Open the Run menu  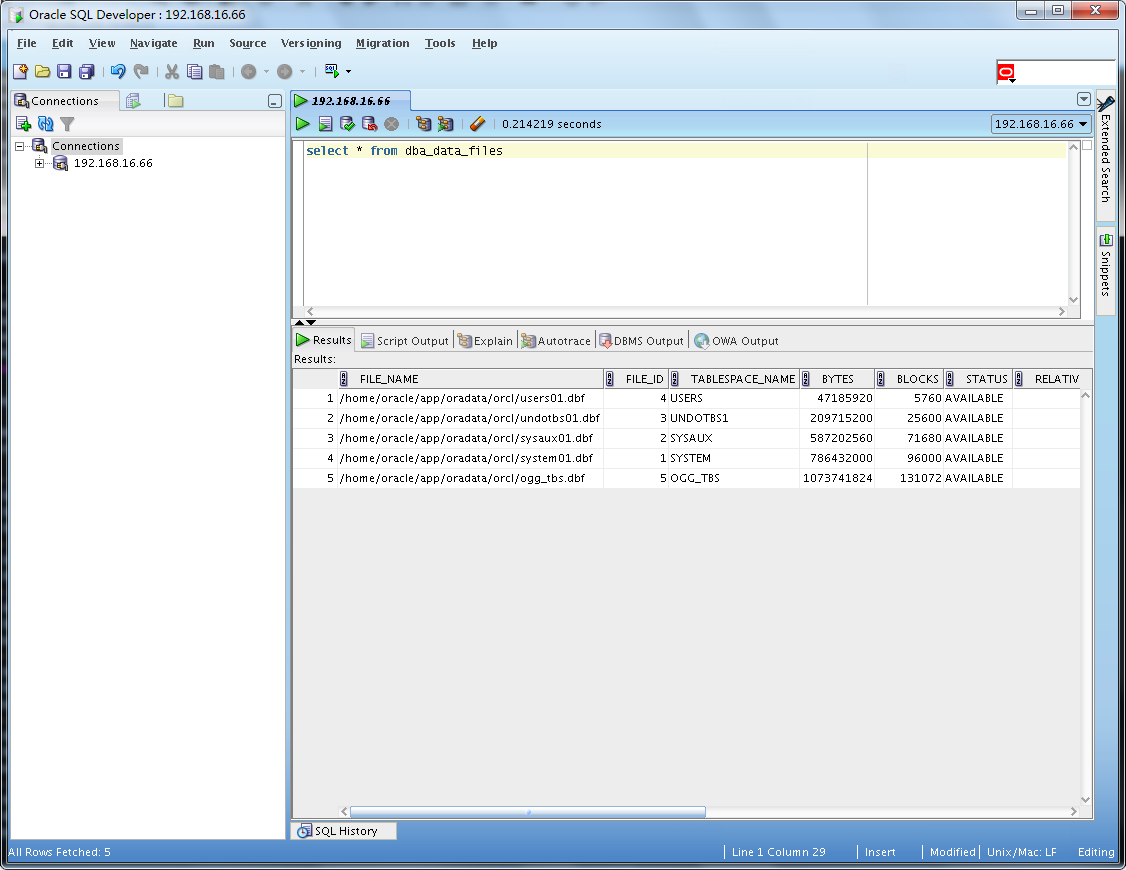point(204,43)
